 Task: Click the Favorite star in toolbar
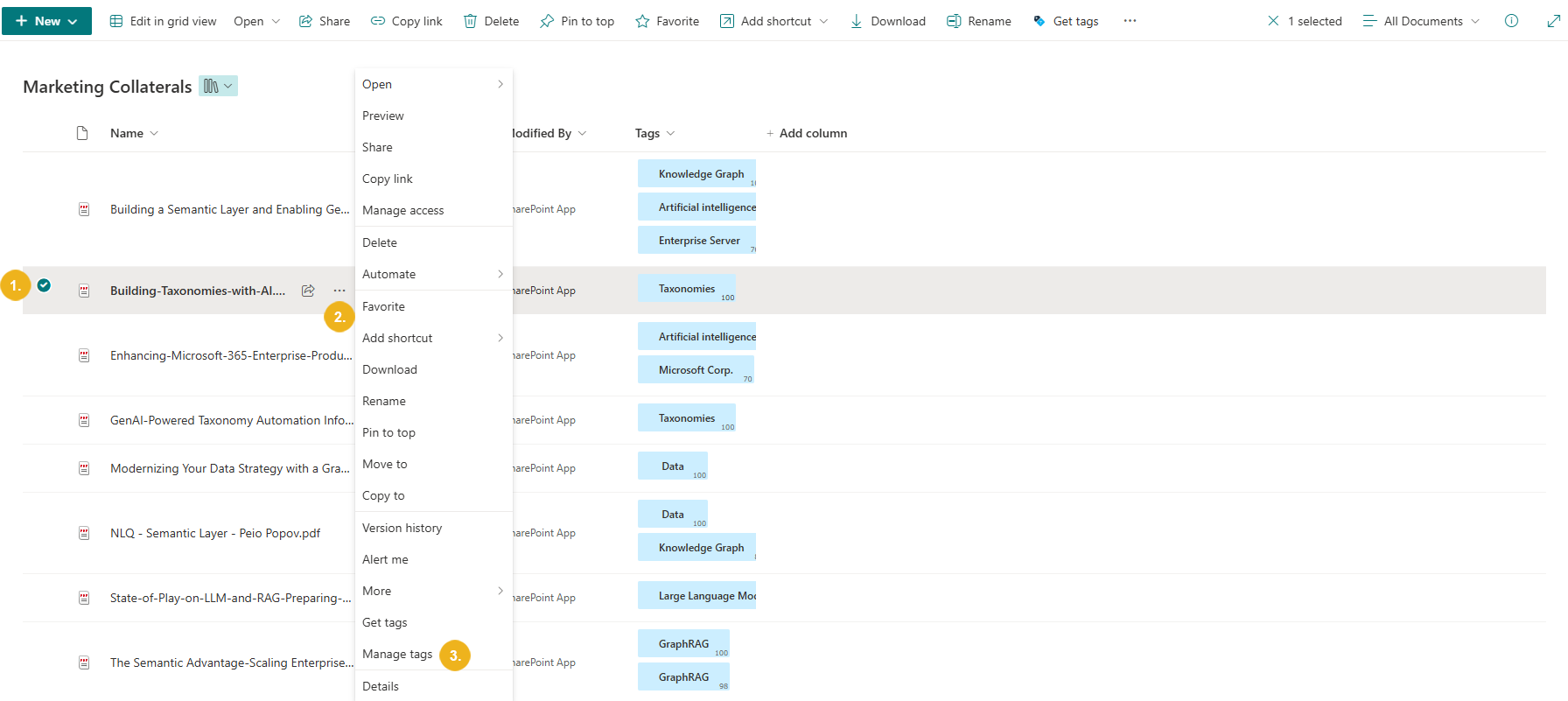click(x=642, y=21)
